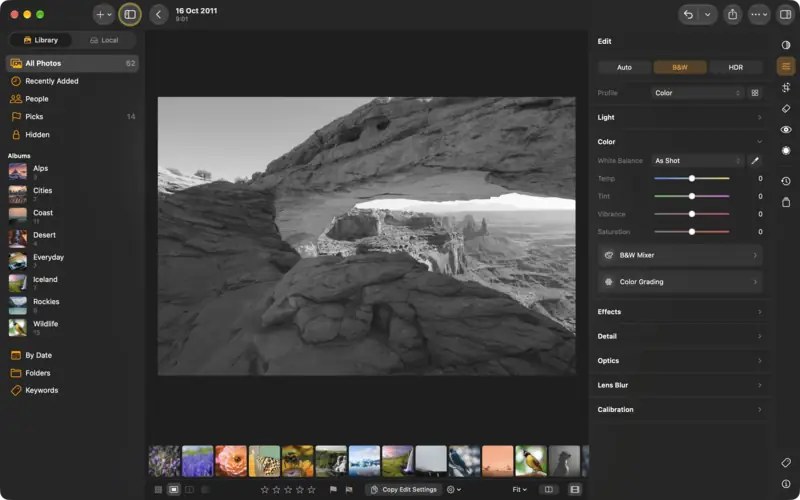Expand the Light section
This screenshot has height=500, width=800.
pos(680,117)
